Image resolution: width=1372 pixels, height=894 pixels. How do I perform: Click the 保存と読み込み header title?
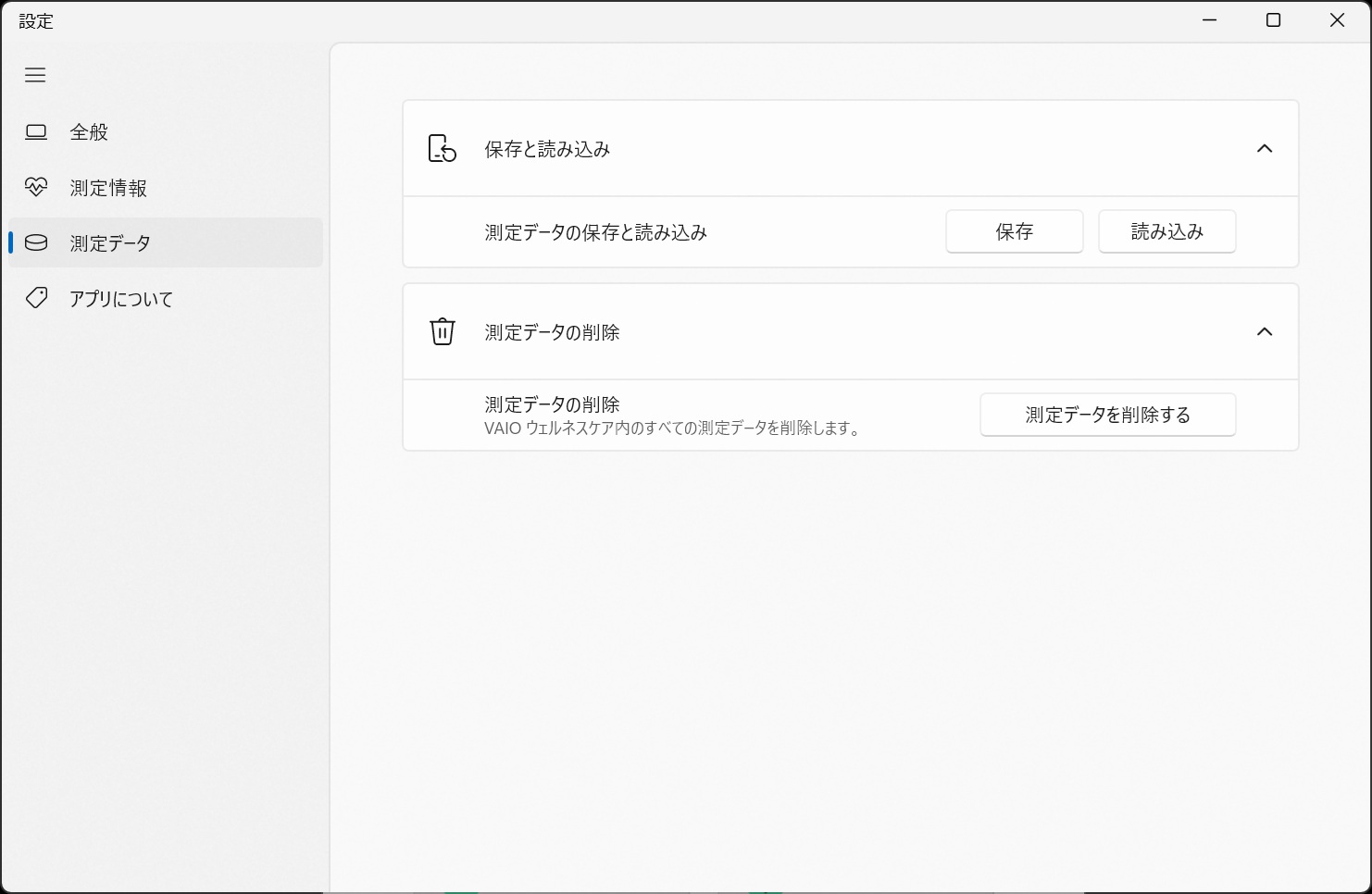click(x=547, y=149)
